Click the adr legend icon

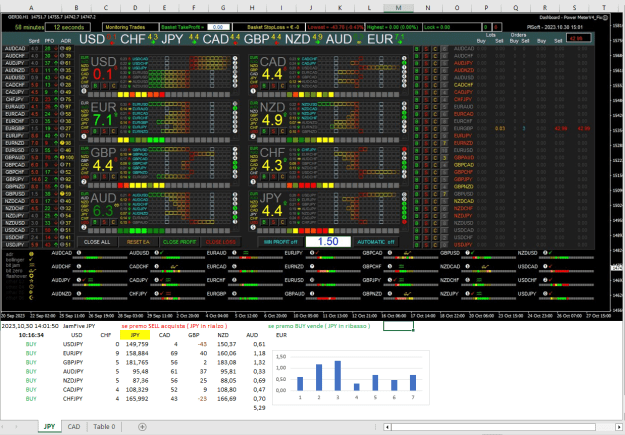[31, 254]
